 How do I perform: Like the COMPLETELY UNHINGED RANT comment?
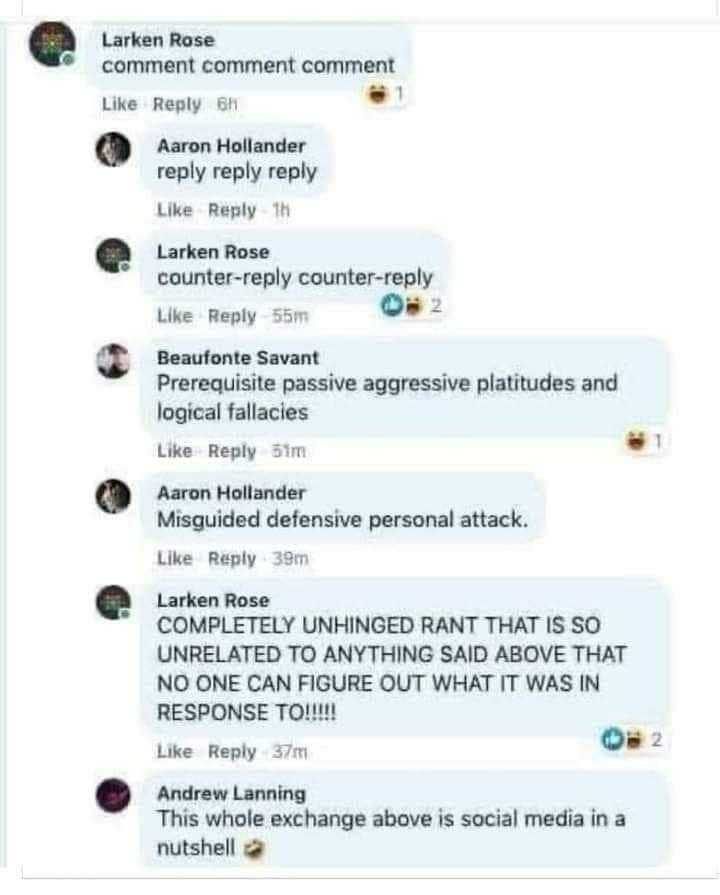(x=175, y=752)
